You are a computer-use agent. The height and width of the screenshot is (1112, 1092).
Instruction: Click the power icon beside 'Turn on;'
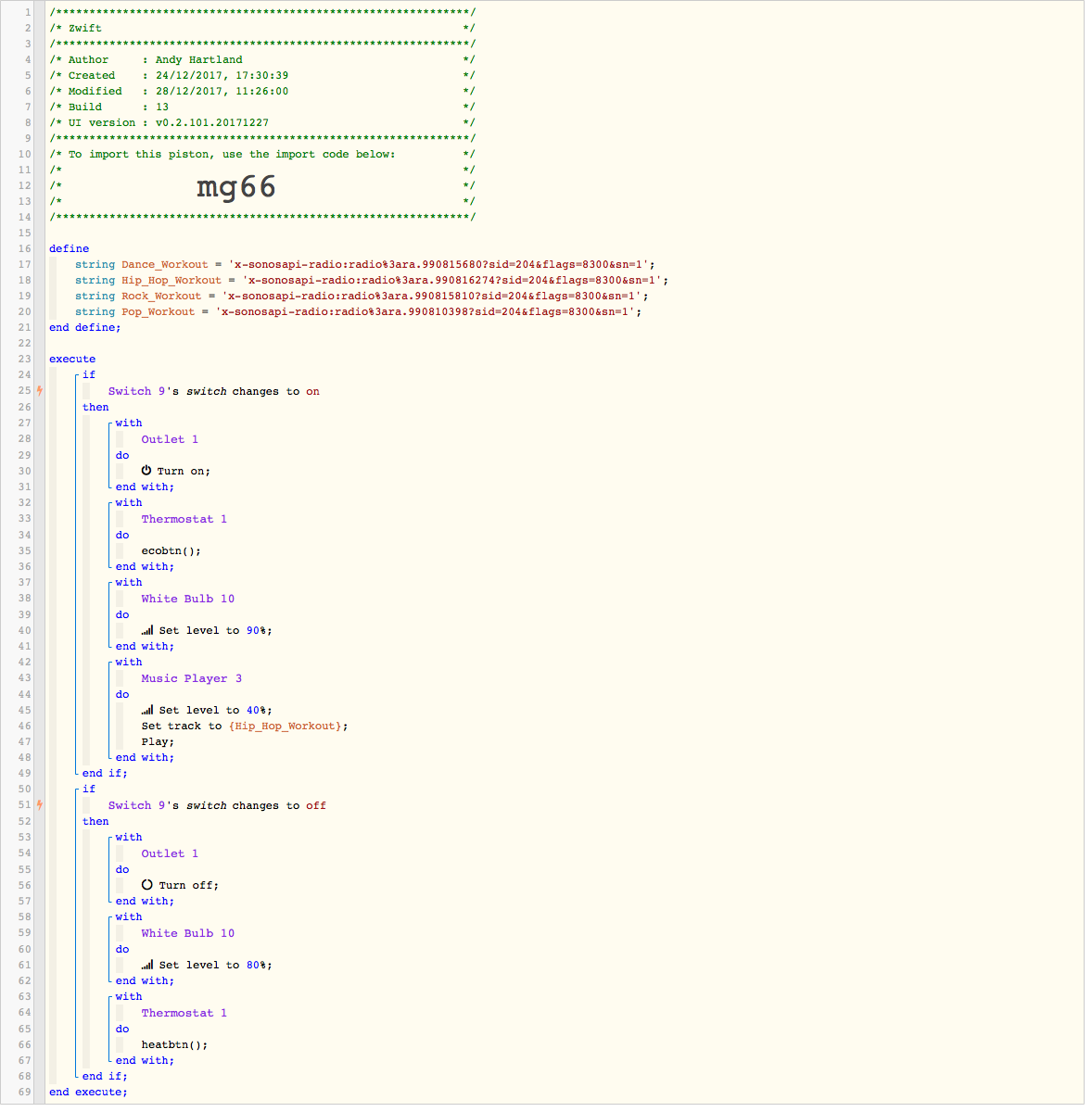[146, 471]
